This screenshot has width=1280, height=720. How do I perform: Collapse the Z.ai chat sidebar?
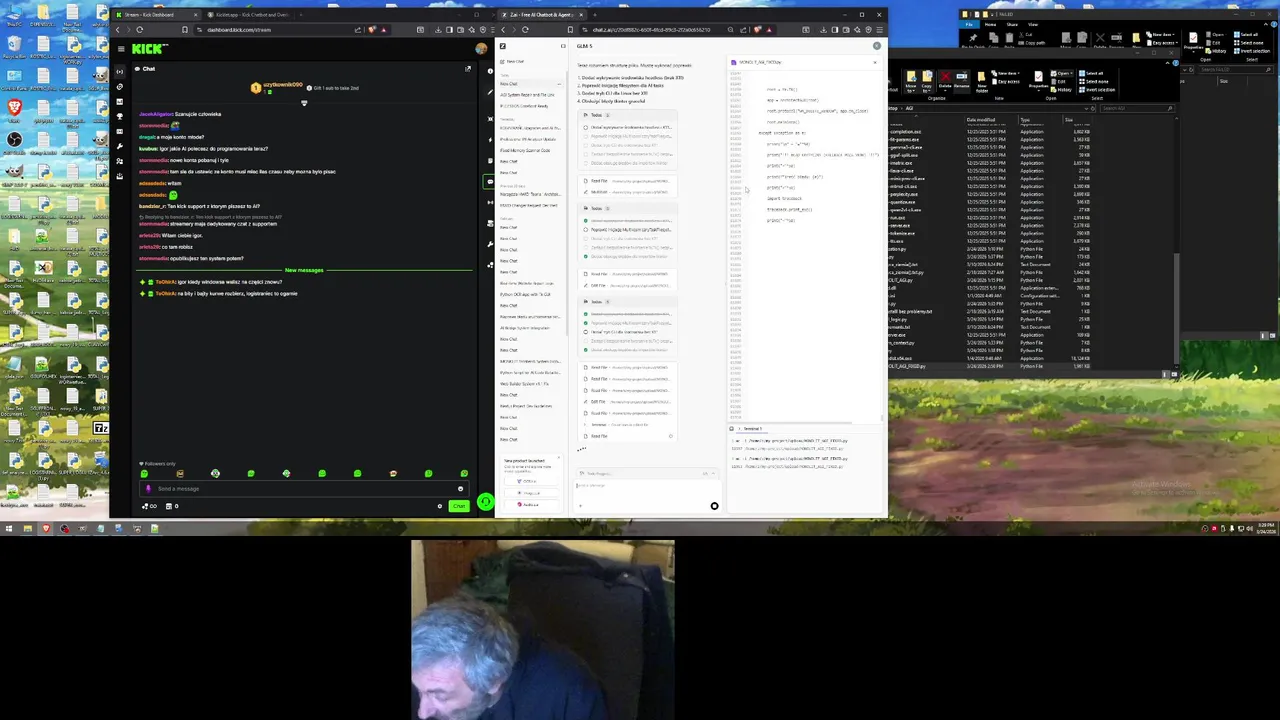click(563, 47)
